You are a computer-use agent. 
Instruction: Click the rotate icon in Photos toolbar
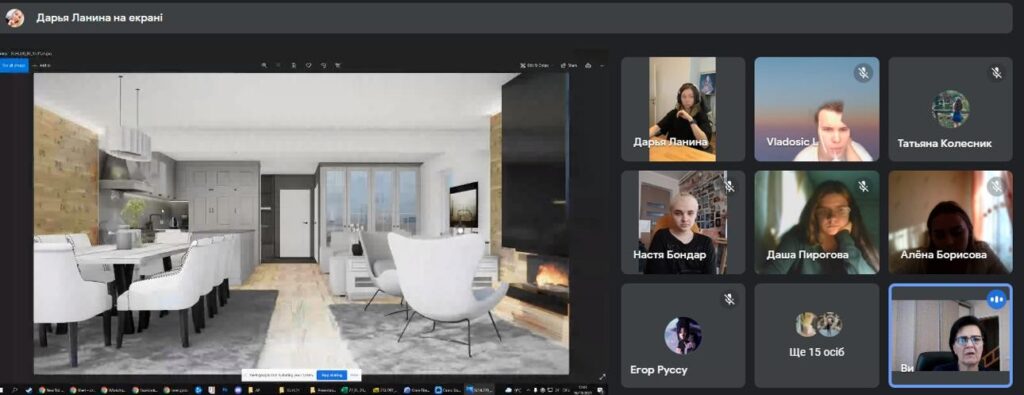323,65
